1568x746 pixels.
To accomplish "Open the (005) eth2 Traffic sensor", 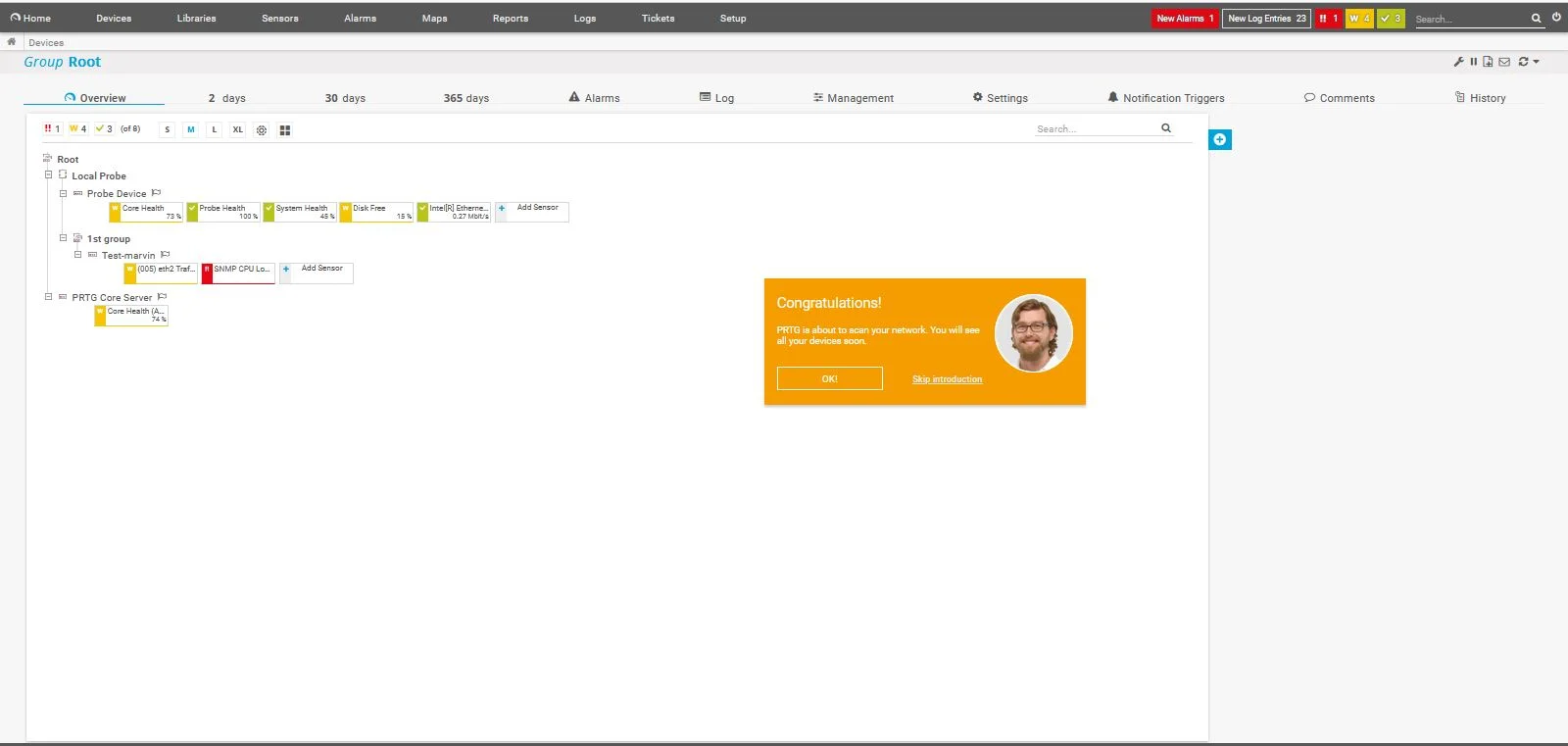I will [161, 274].
